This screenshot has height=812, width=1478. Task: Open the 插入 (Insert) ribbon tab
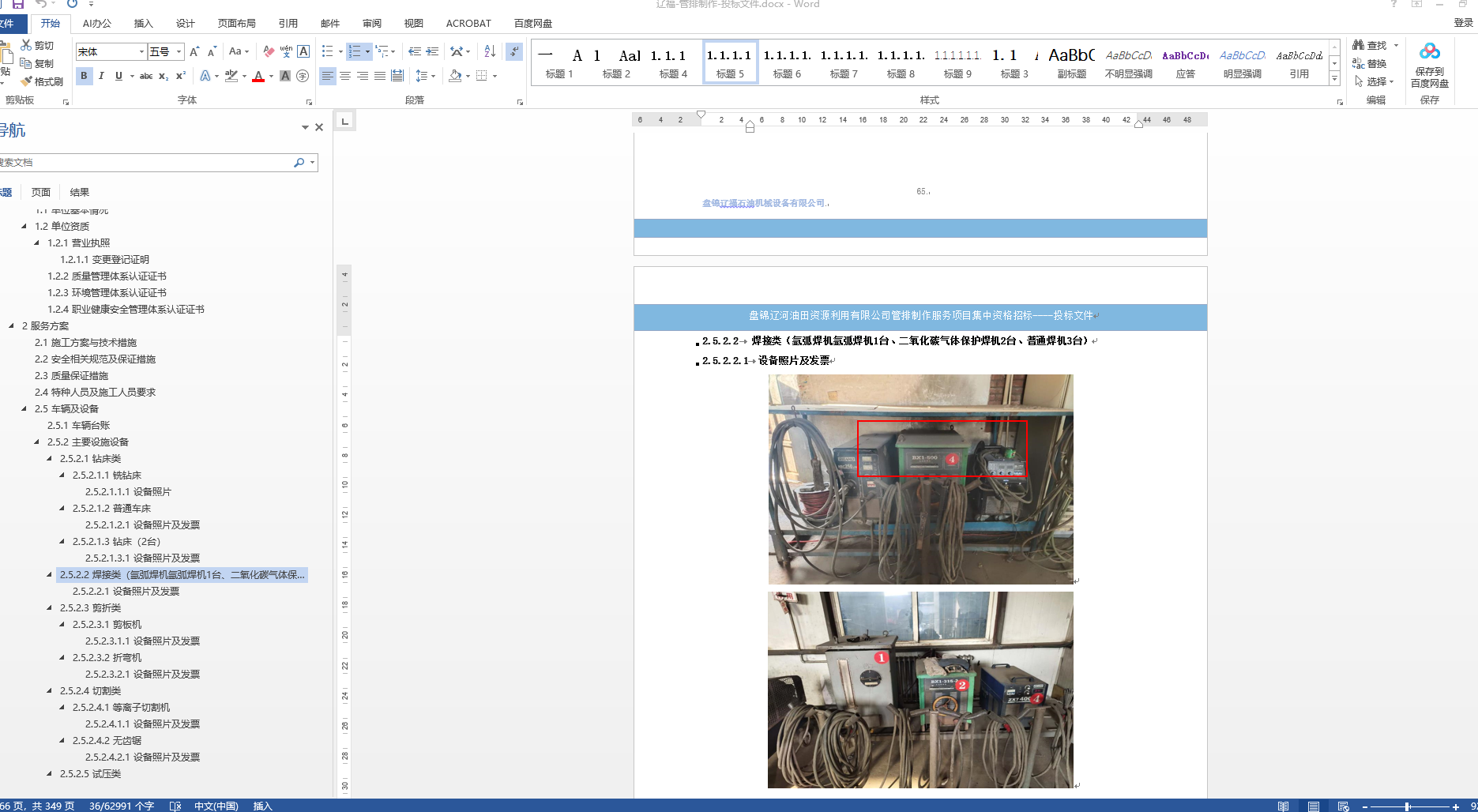point(143,24)
